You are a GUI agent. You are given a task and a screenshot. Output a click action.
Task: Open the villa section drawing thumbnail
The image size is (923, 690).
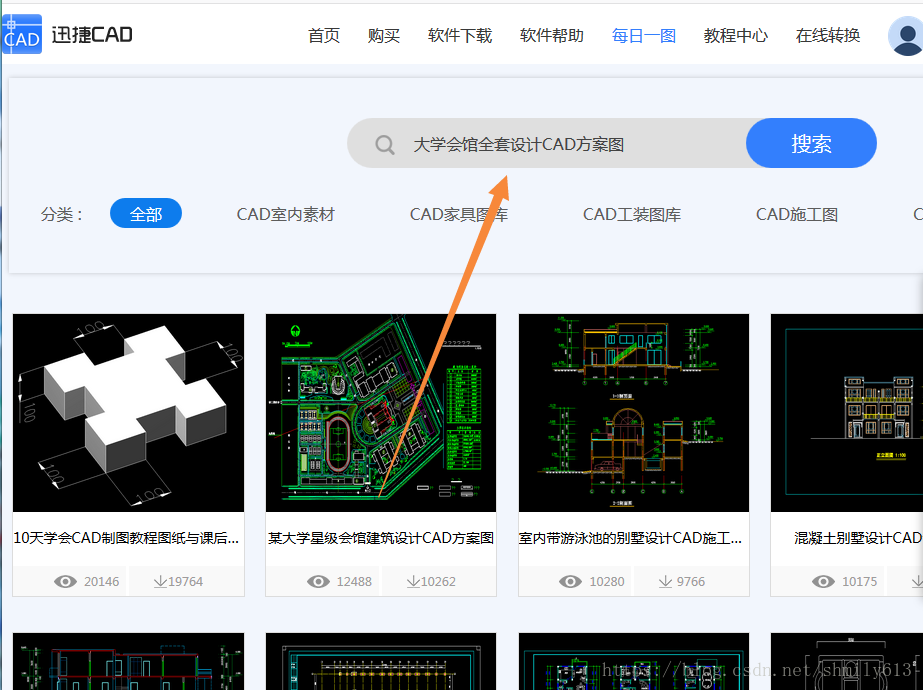point(634,413)
